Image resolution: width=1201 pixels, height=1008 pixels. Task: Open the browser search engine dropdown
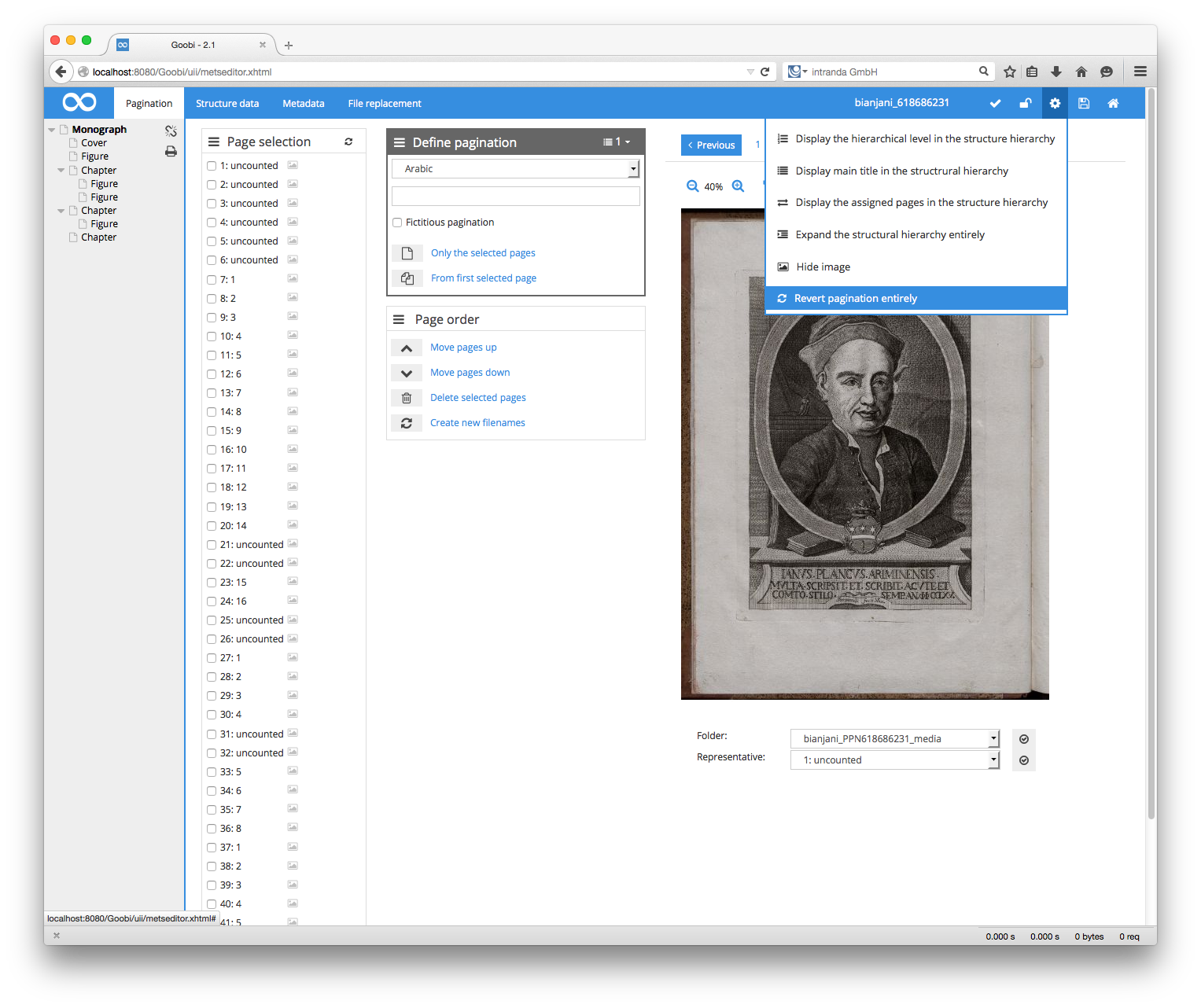coord(798,72)
